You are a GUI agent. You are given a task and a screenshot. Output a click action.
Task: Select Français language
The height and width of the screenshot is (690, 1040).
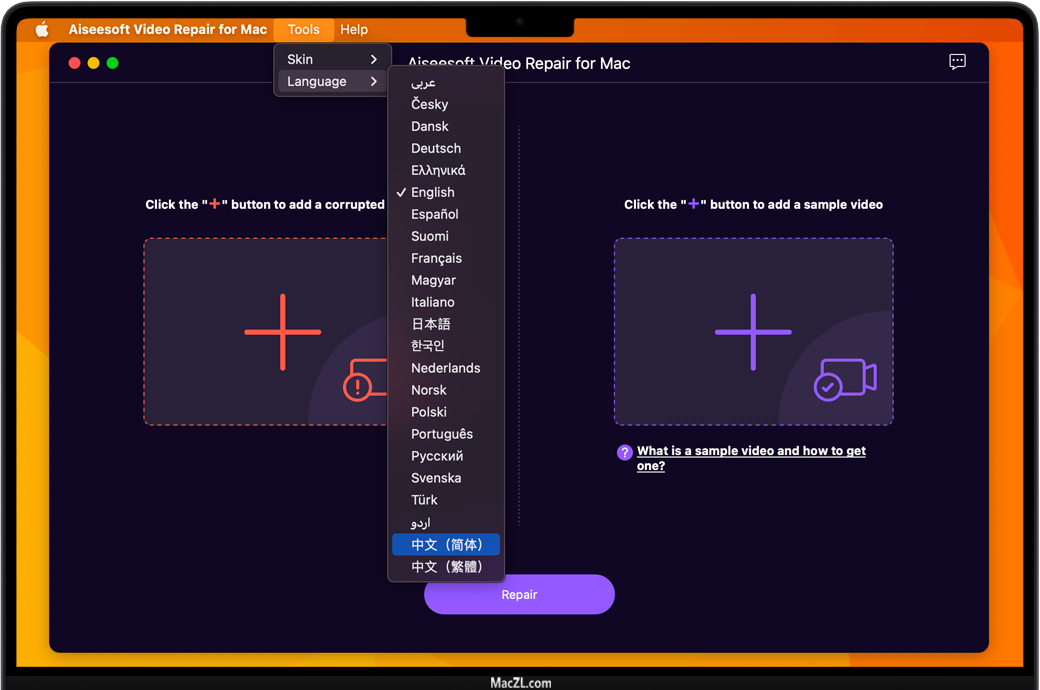point(446,258)
